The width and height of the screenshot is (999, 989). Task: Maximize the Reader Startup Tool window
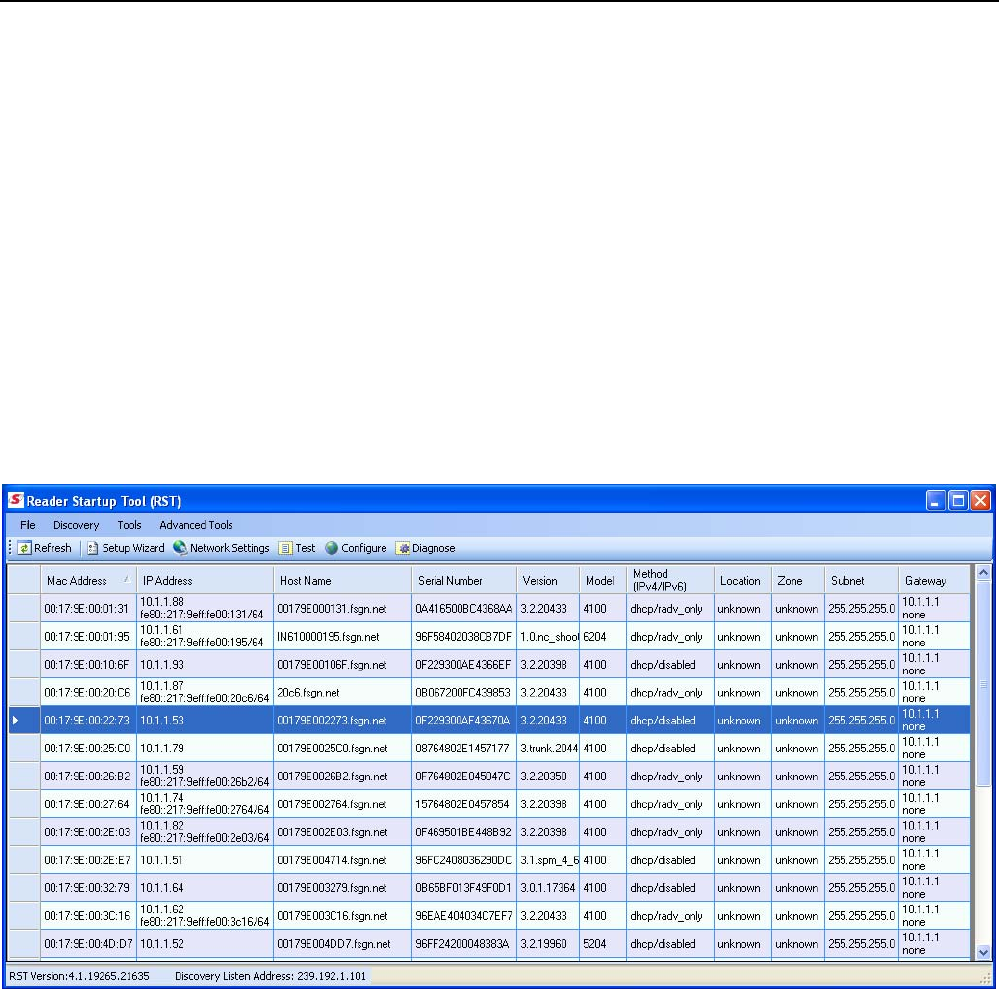(958, 500)
